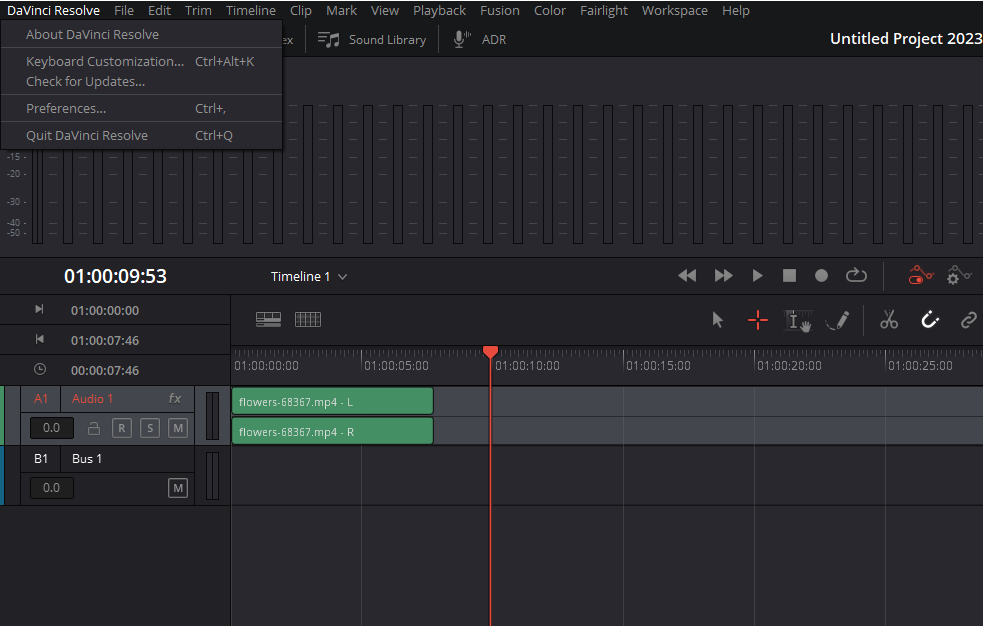Select the edit selection hand tool

798,320
